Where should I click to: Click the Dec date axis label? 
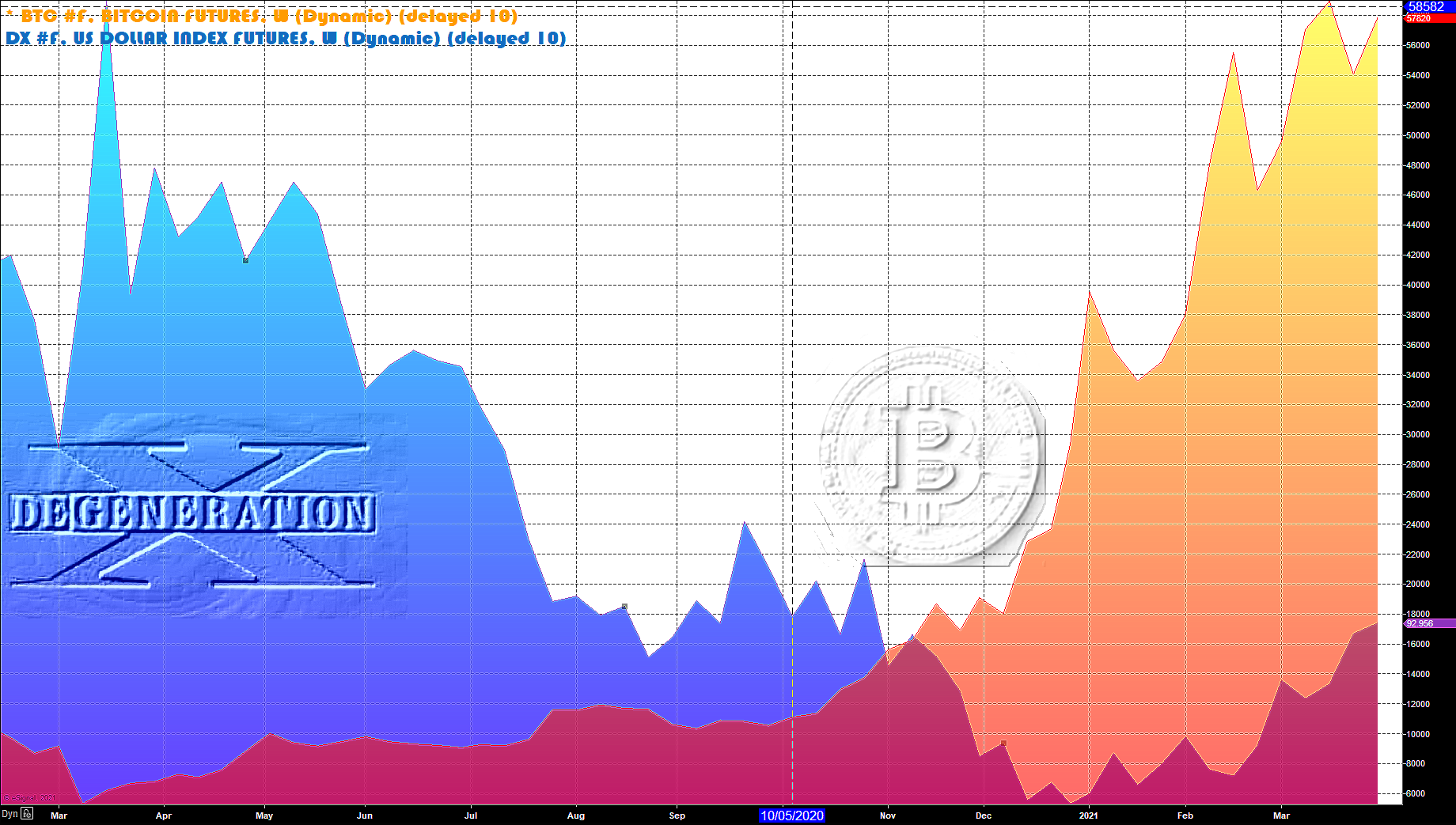[984, 816]
